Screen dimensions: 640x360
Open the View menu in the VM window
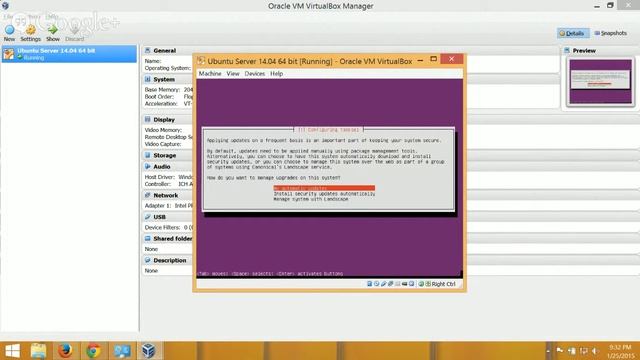(x=233, y=73)
